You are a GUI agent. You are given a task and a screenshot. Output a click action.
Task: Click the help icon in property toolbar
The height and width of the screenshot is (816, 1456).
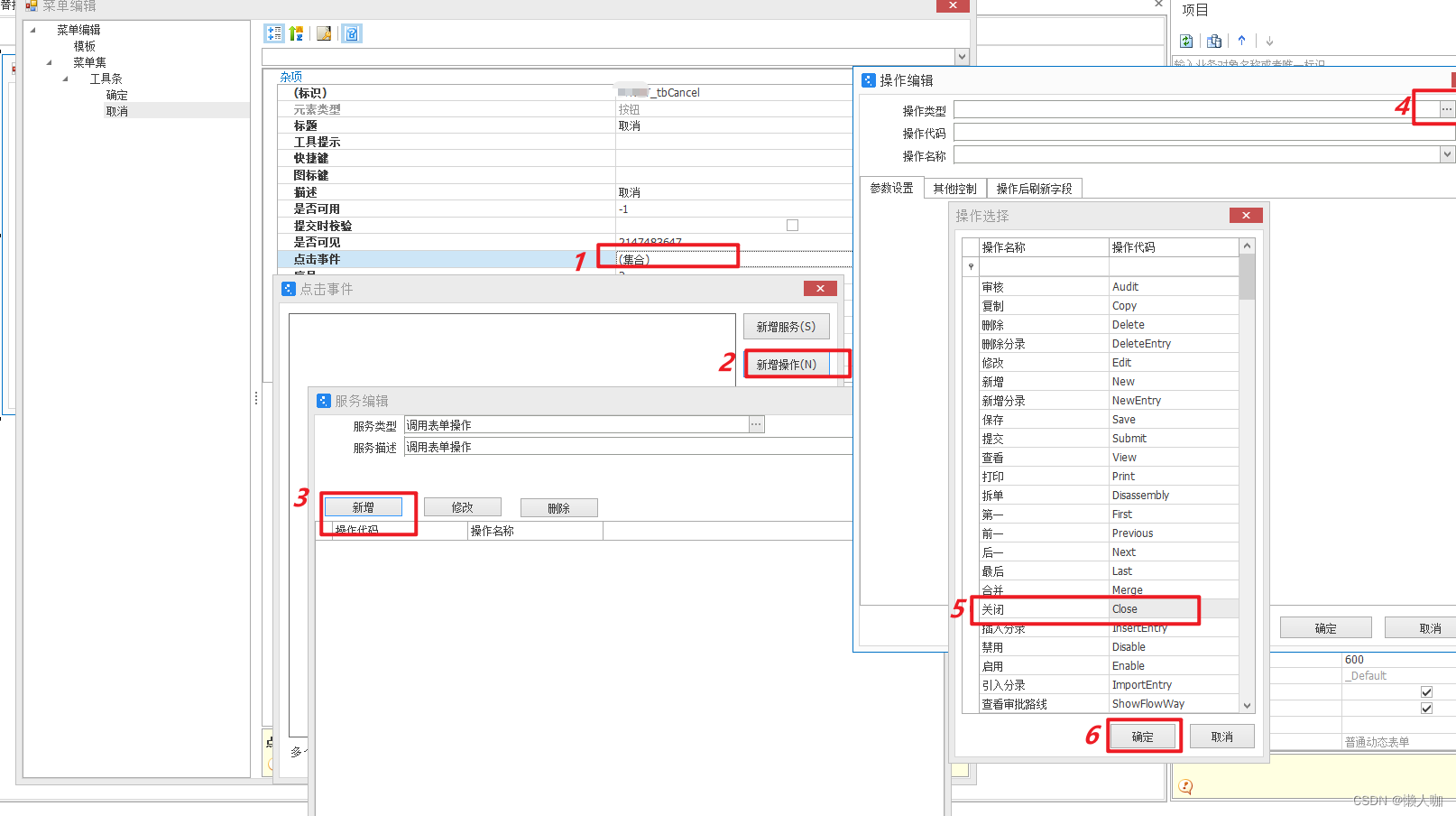click(352, 33)
